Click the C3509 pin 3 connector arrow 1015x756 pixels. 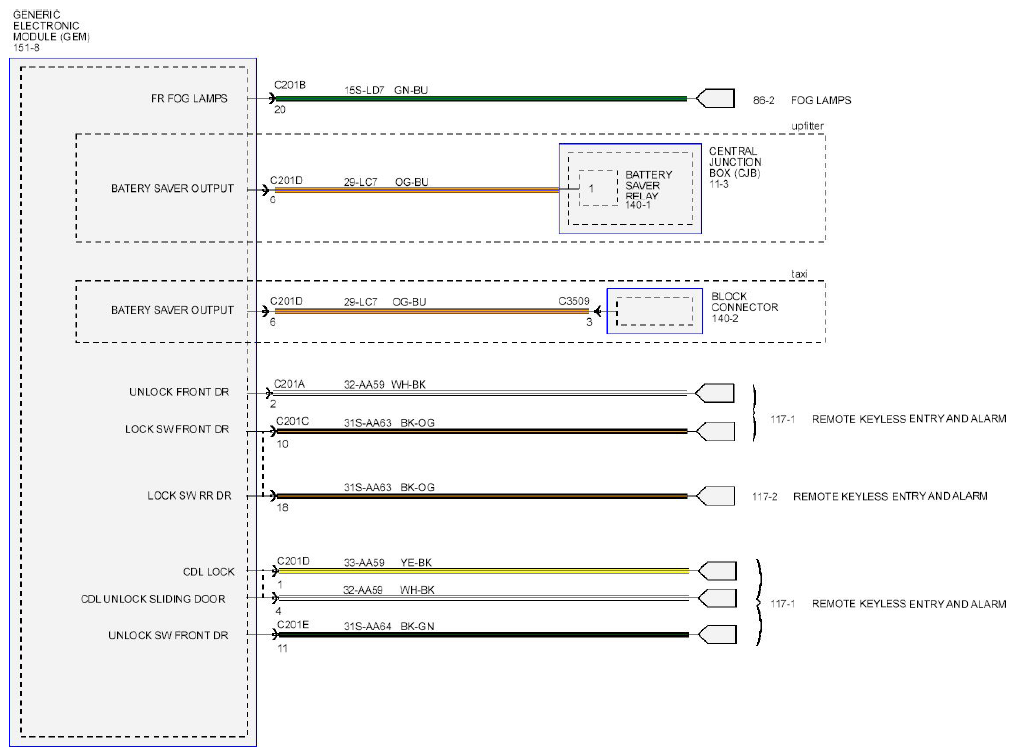[597, 311]
